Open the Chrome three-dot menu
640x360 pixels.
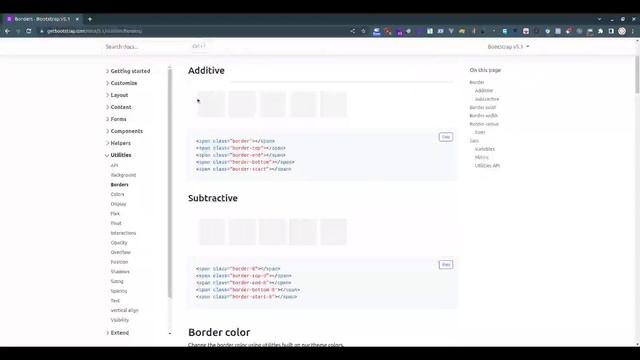633,31
